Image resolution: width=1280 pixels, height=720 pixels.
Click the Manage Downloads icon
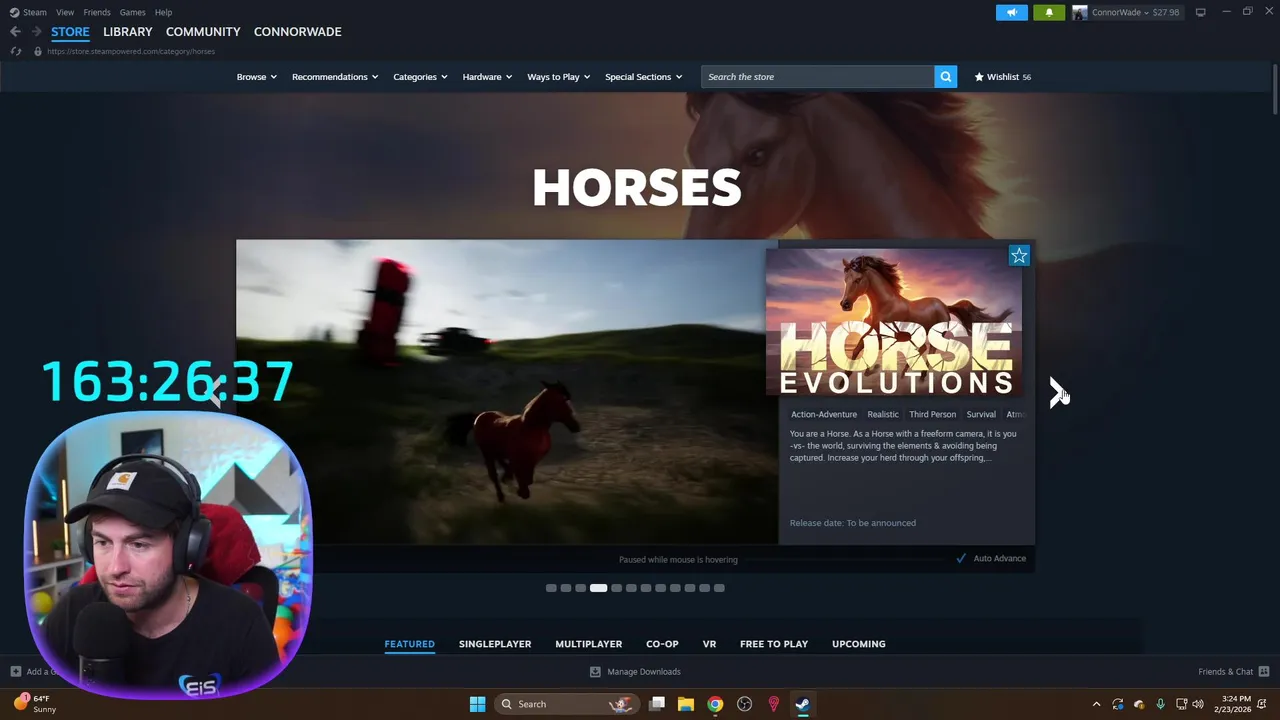(x=595, y=672)
